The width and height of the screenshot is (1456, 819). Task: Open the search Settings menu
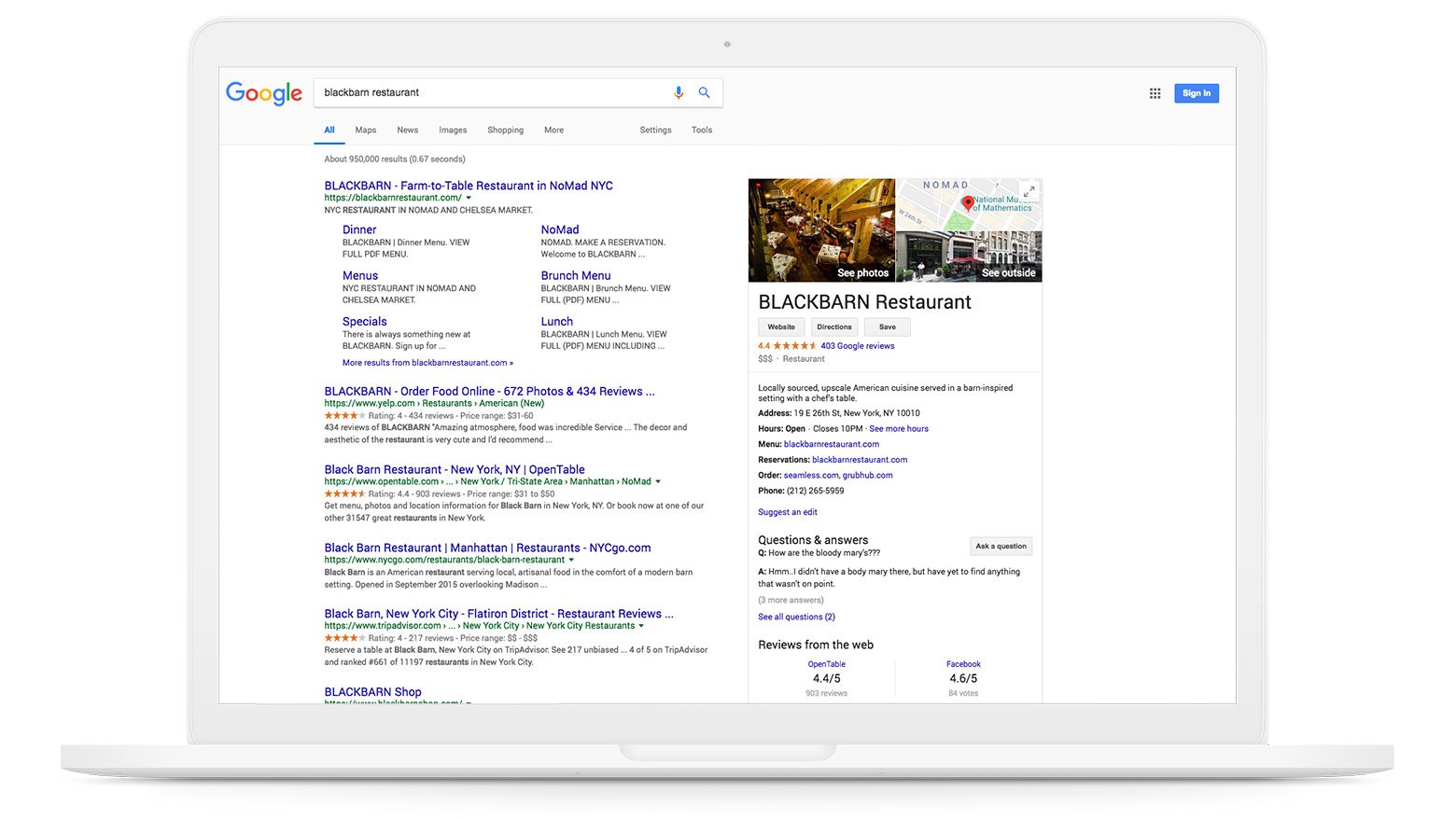point(655,131)
